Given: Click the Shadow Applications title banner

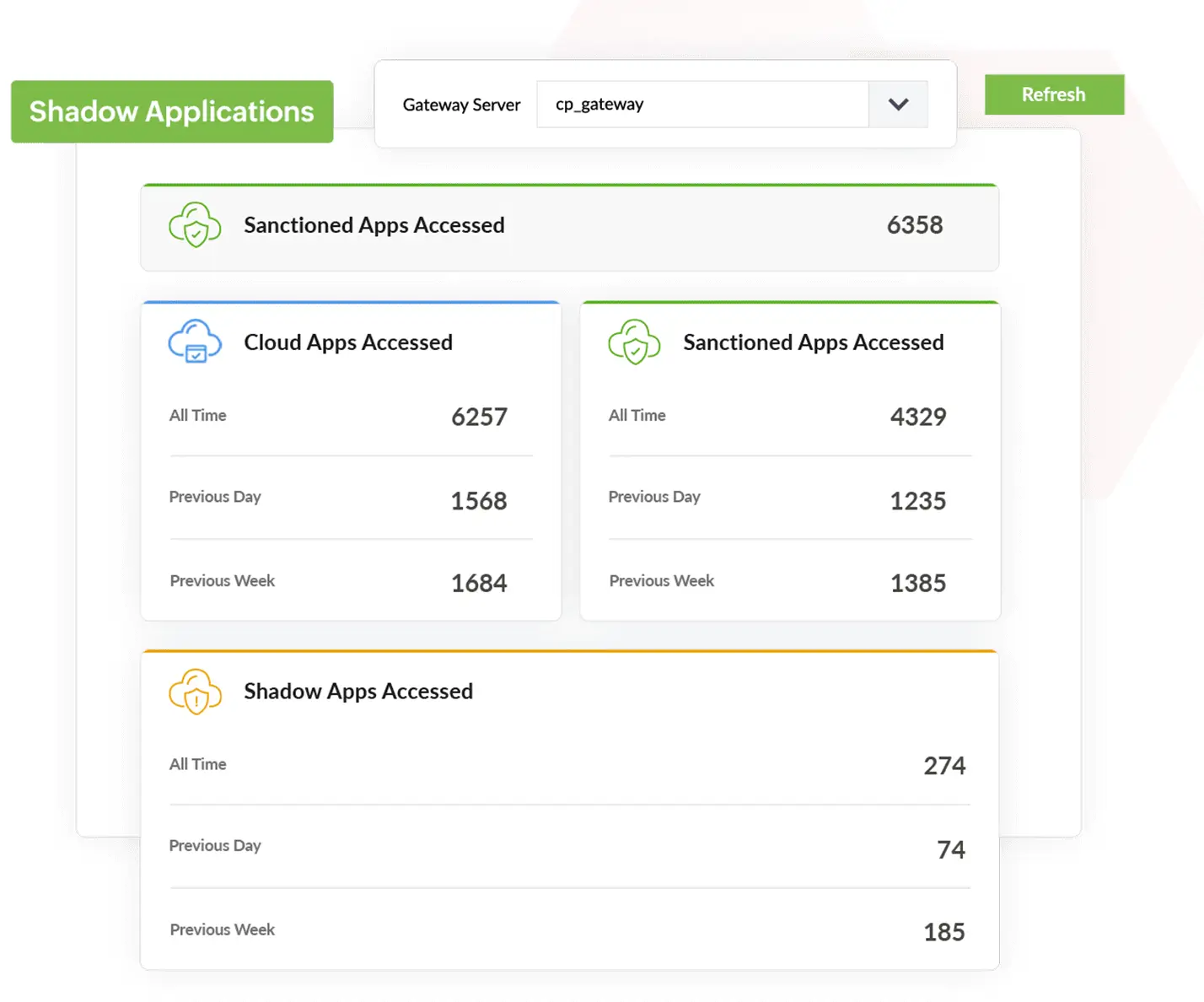Looking at the screenshot, I should pyautogui.click(x=172, y=111).
